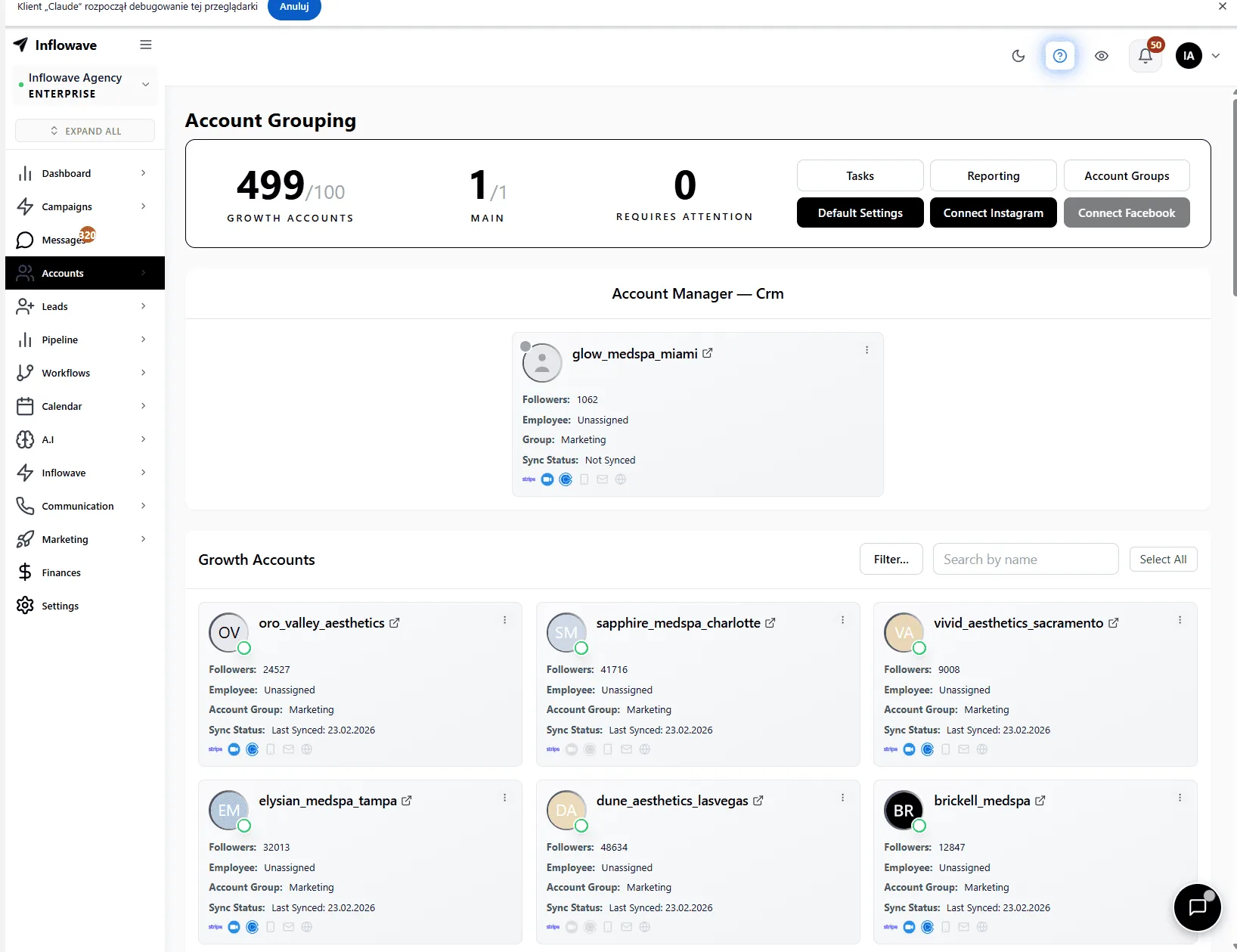The width and height of the screenshot is (1237, 952).
Task: Open three-dot menu on oro_valley_aesthetics card
Action: (x=505, y=620)
